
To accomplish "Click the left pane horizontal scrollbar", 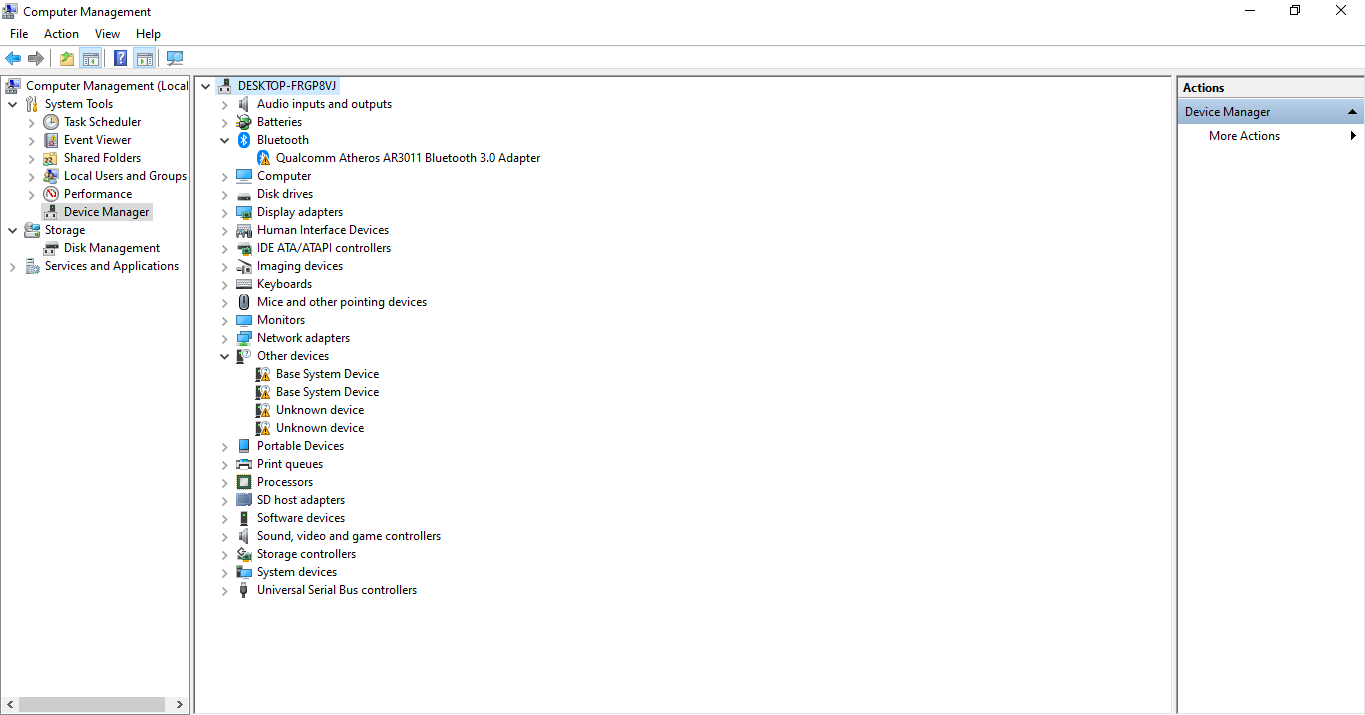I will [90, 704].
